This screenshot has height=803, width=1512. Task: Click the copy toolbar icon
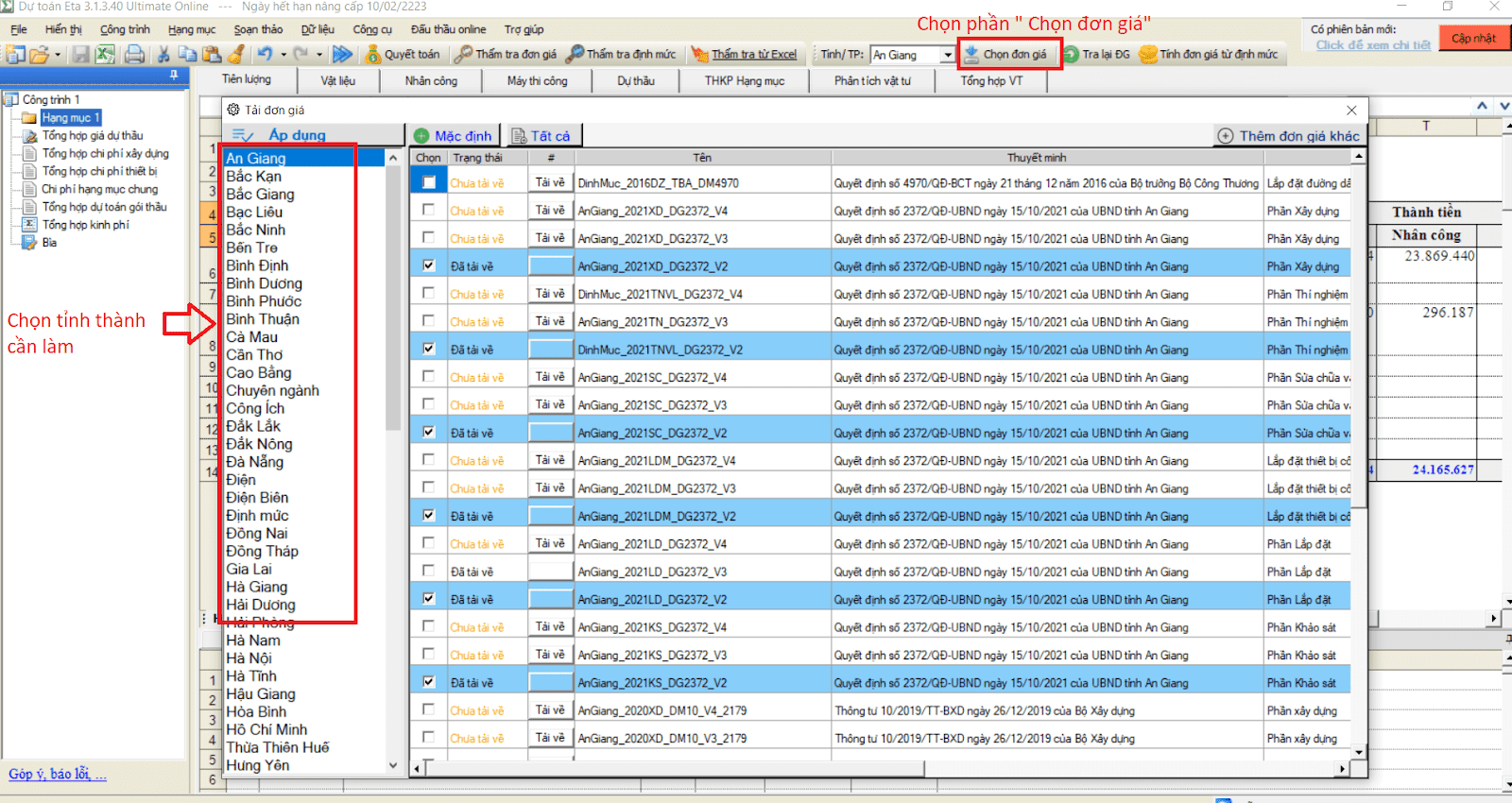coord(188,55)
